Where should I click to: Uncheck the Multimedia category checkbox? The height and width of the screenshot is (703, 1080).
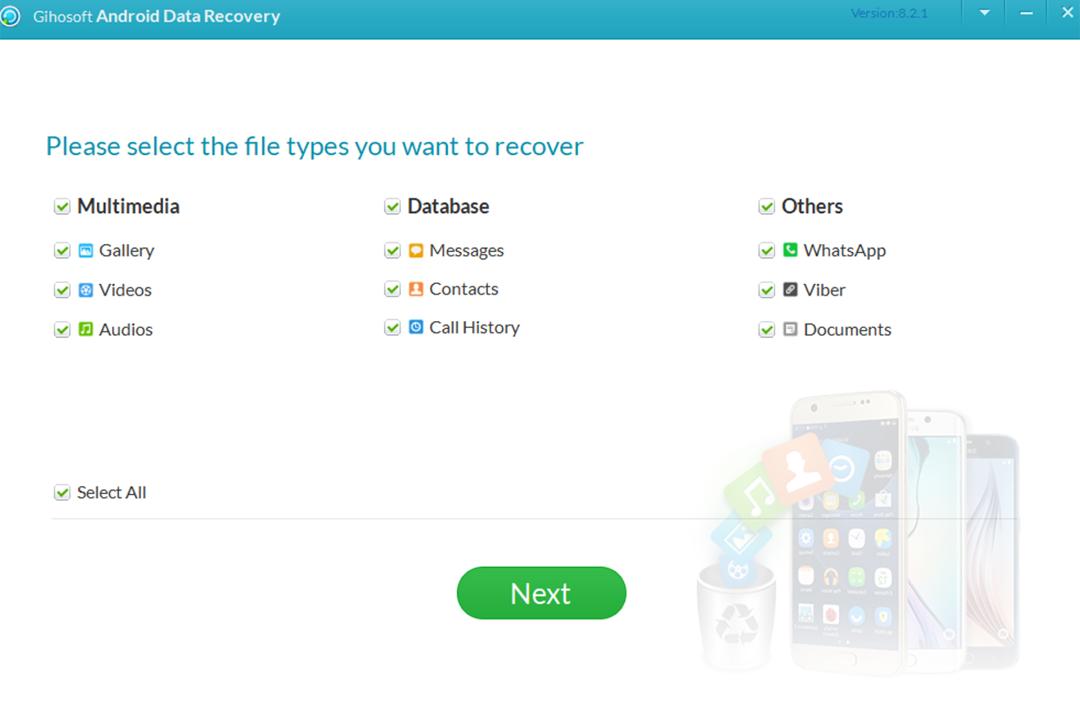click(x=62, y=207)
